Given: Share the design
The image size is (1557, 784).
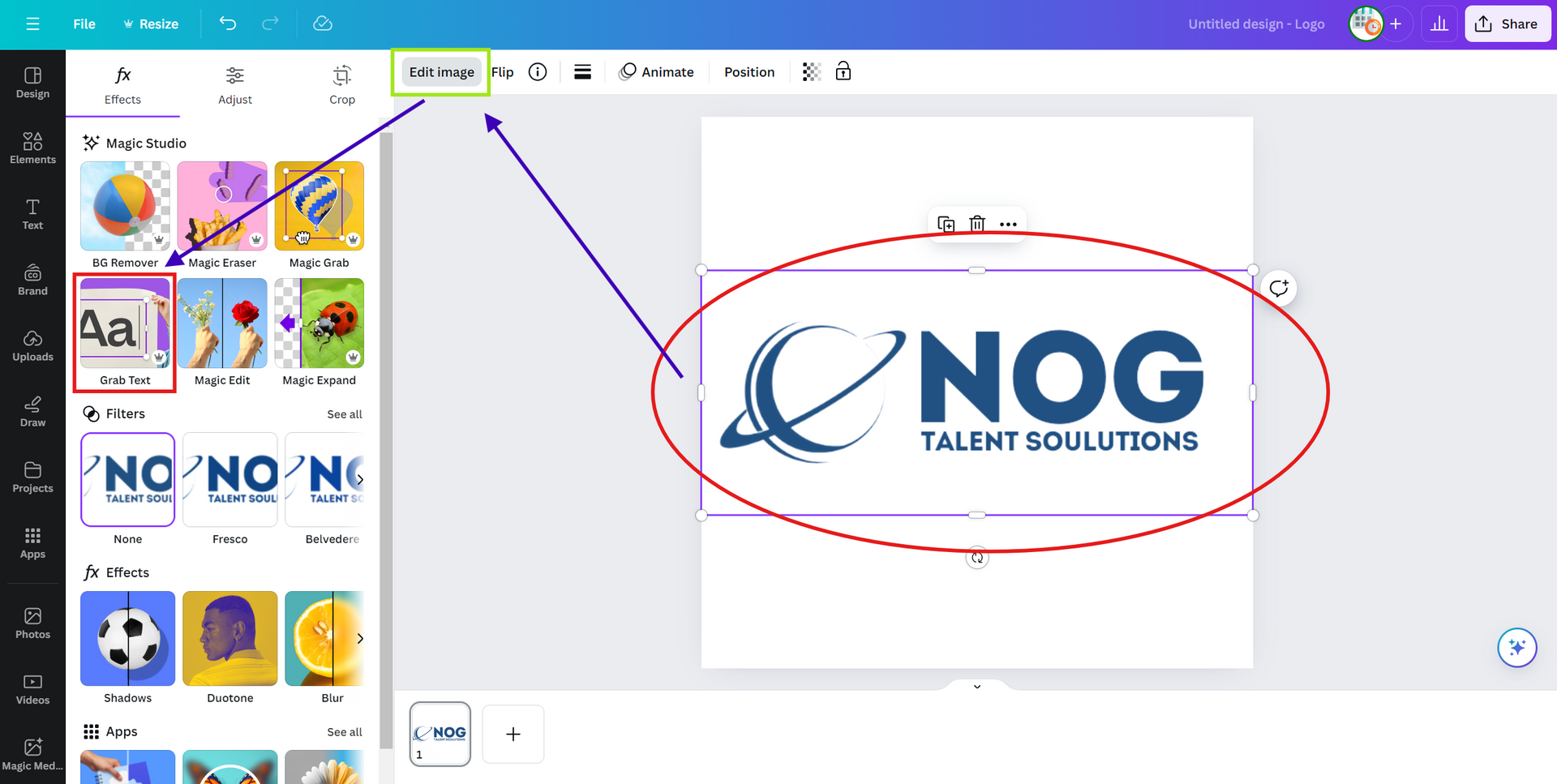Looking at the screenshot, I should [x=1508, y=24].
